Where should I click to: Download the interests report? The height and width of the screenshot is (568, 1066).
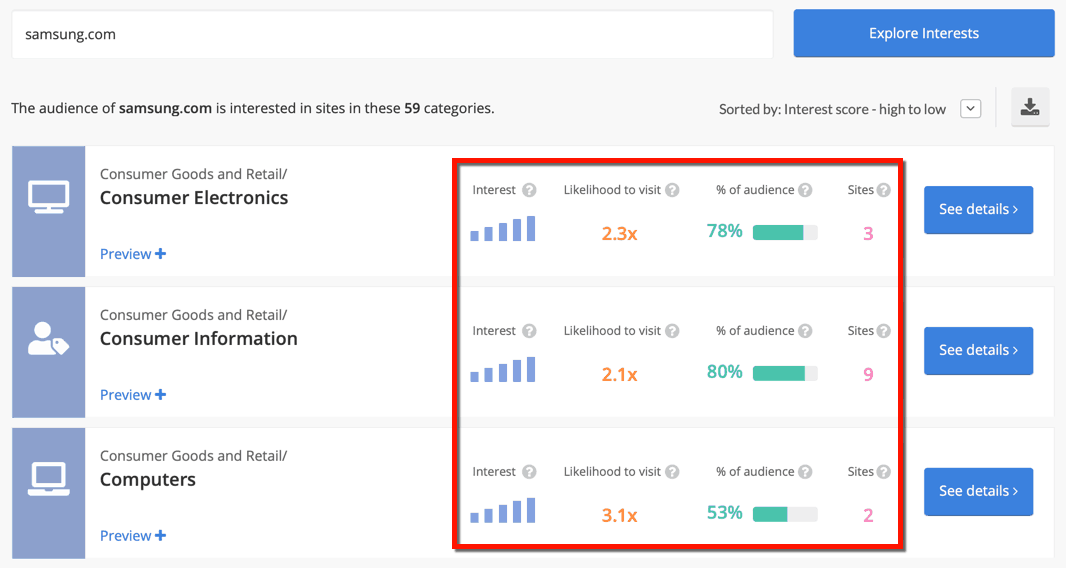tap(1030, 107)
